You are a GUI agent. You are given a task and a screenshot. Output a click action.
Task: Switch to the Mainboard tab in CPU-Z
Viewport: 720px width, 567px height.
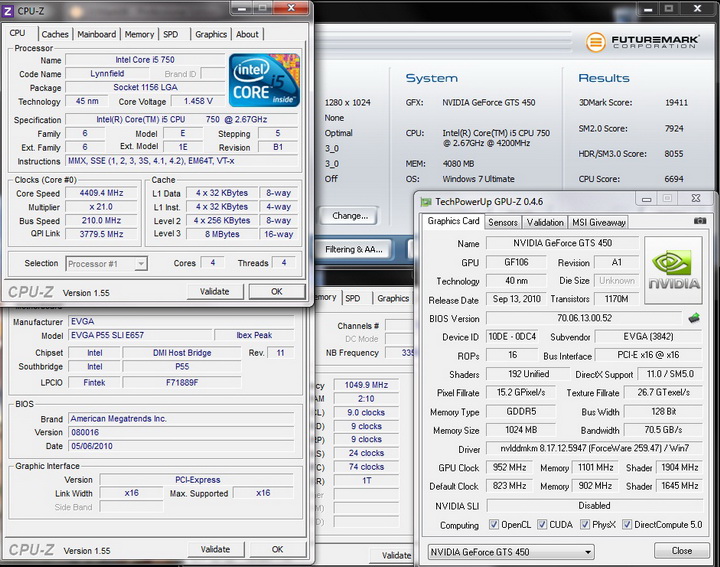[96, 34]
